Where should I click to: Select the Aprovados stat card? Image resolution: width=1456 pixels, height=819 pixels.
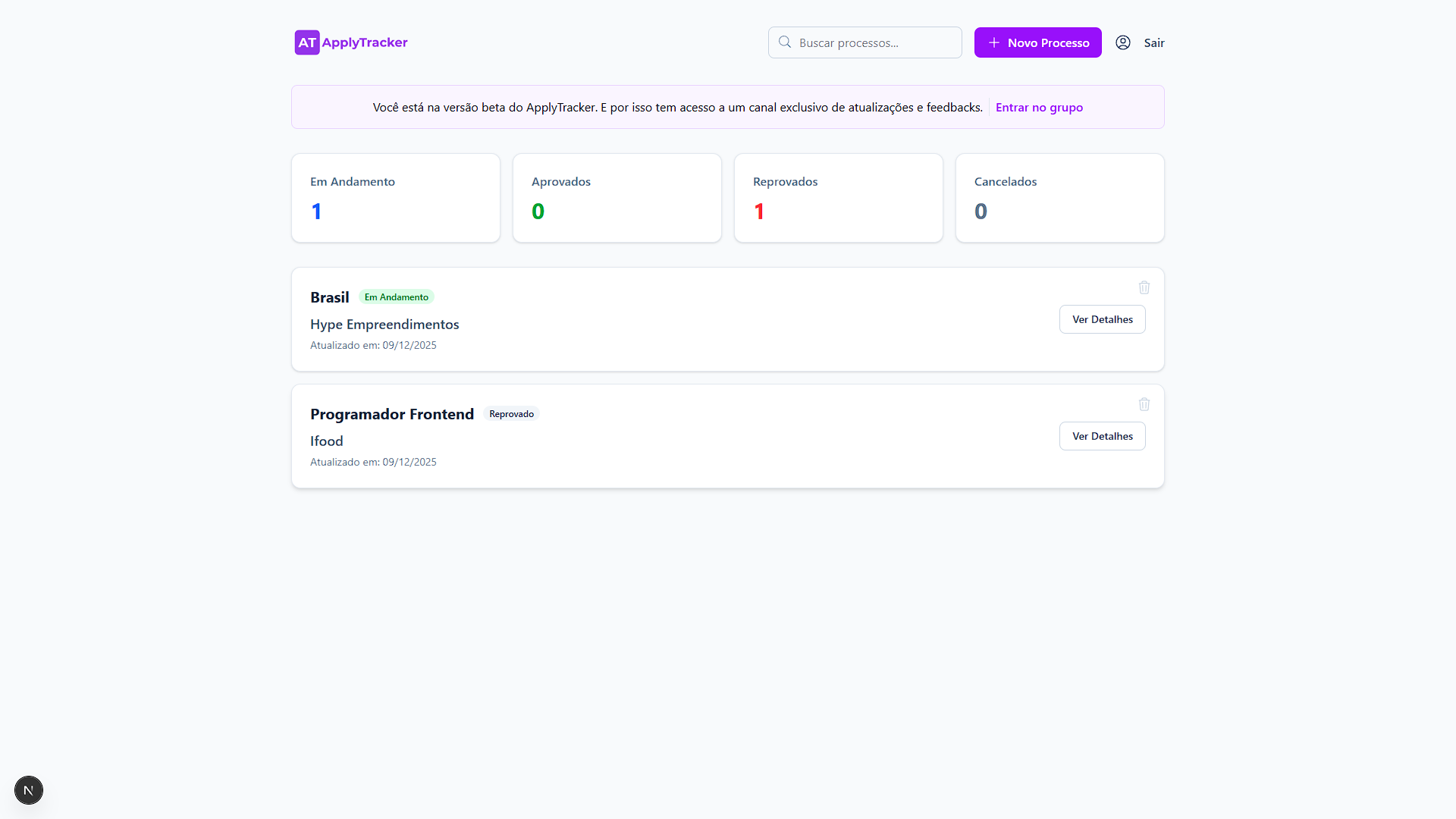point(617,198)
